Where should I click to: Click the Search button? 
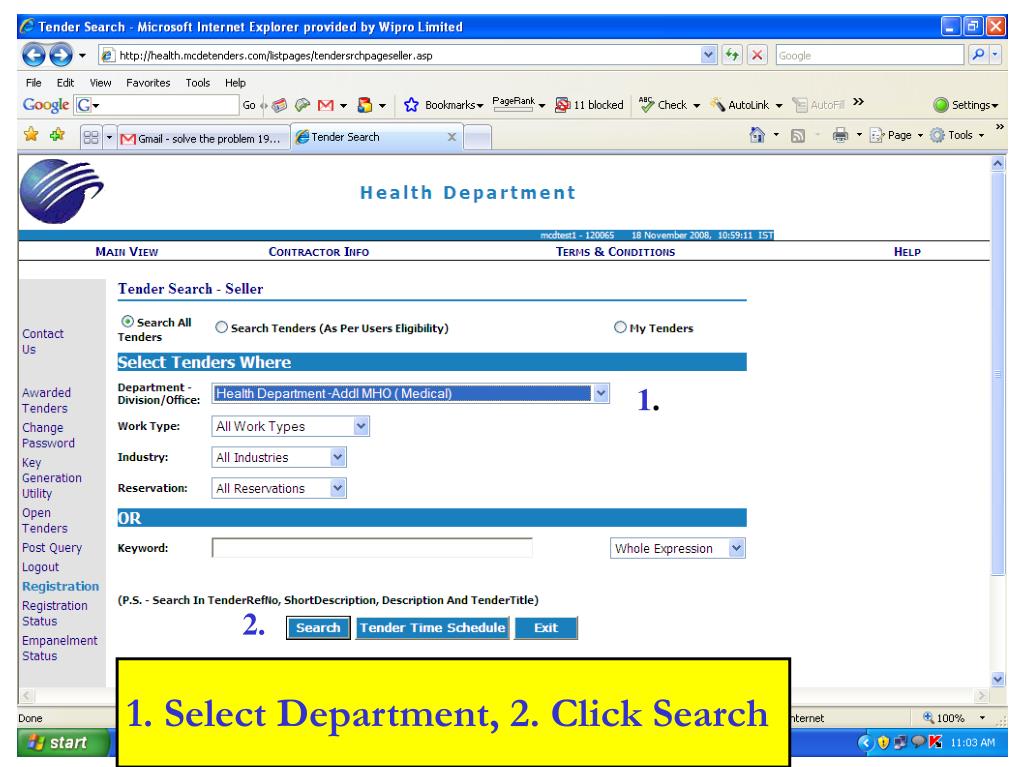point(318,628)
